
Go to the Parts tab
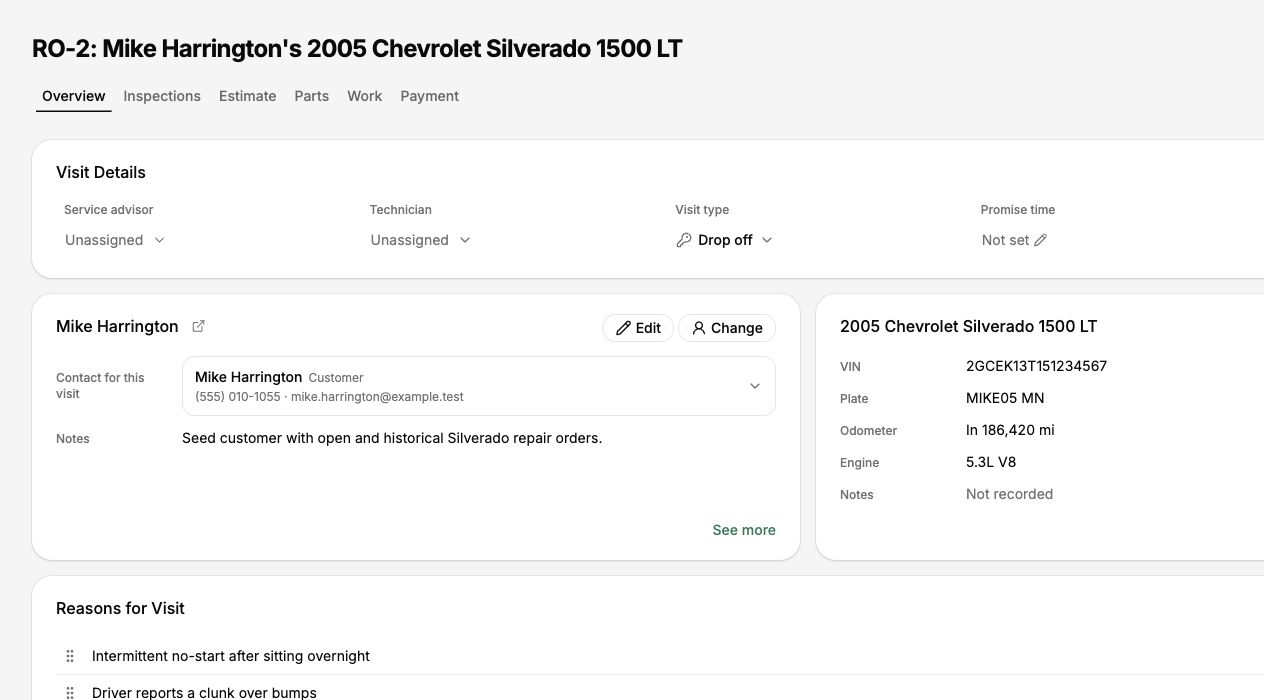tap(312, 96)
